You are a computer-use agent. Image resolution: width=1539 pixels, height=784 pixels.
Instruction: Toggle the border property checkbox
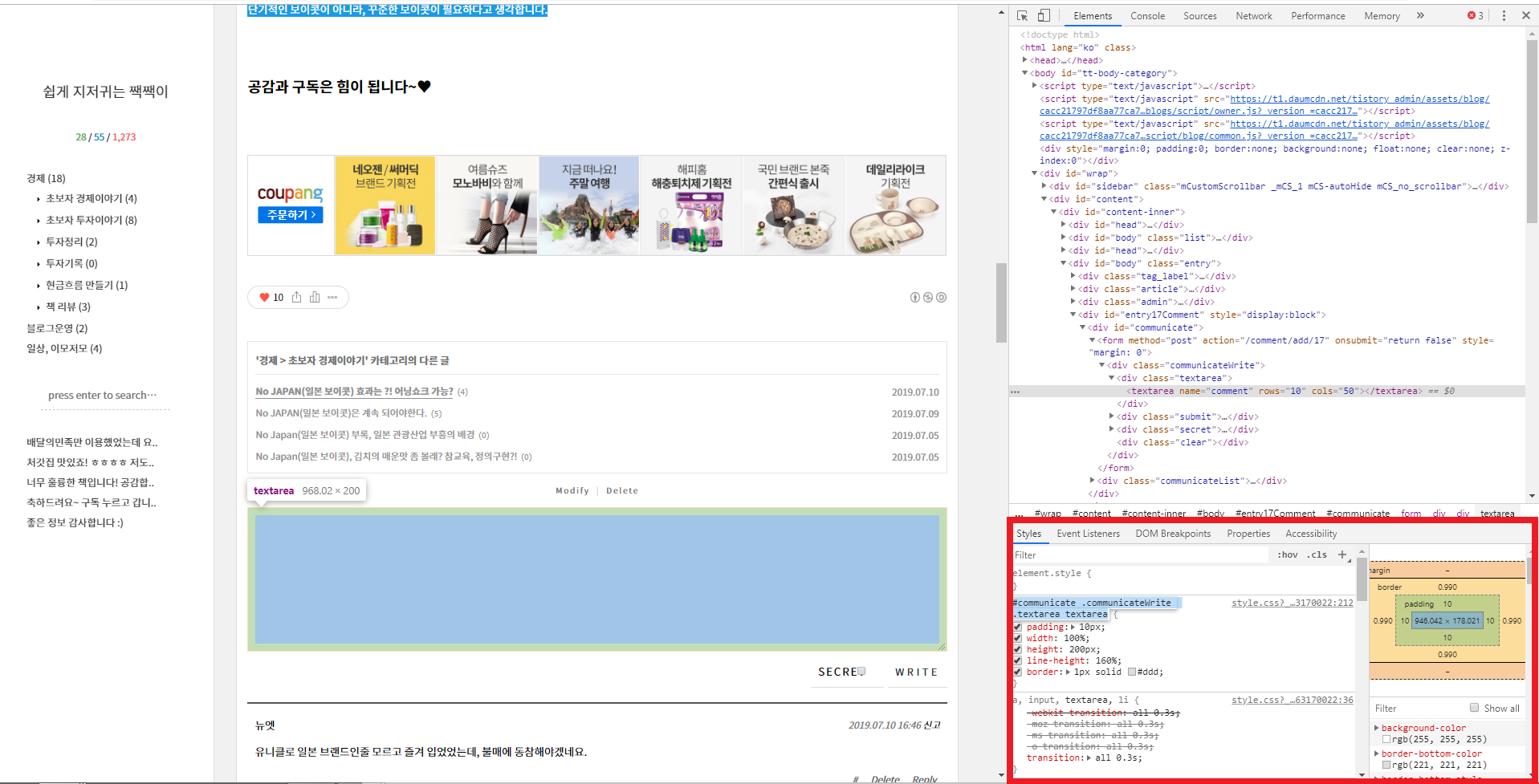point(1017,672)
